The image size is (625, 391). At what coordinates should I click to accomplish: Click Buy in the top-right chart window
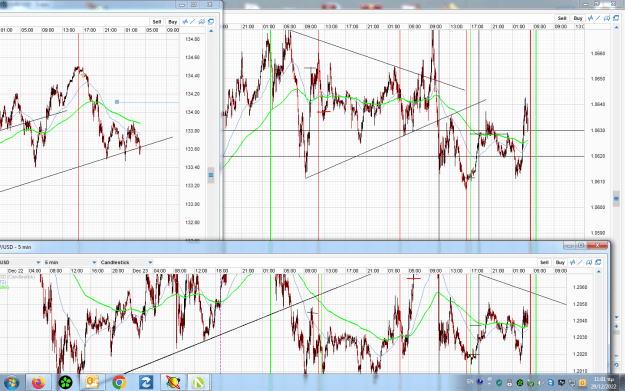tap(578, 18)
